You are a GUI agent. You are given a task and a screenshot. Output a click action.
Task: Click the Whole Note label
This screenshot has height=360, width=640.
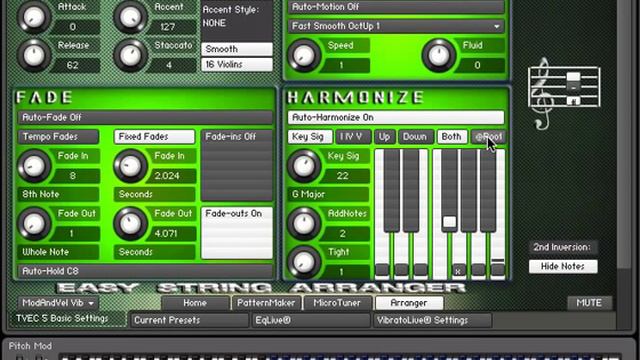pos(58,252)
